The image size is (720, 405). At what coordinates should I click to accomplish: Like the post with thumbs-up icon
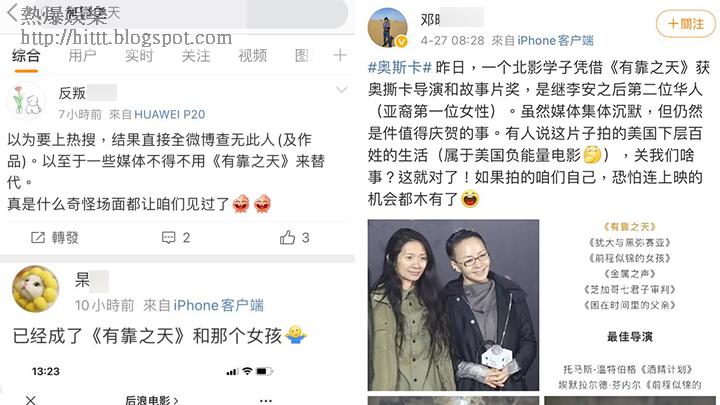click(287, 237)
